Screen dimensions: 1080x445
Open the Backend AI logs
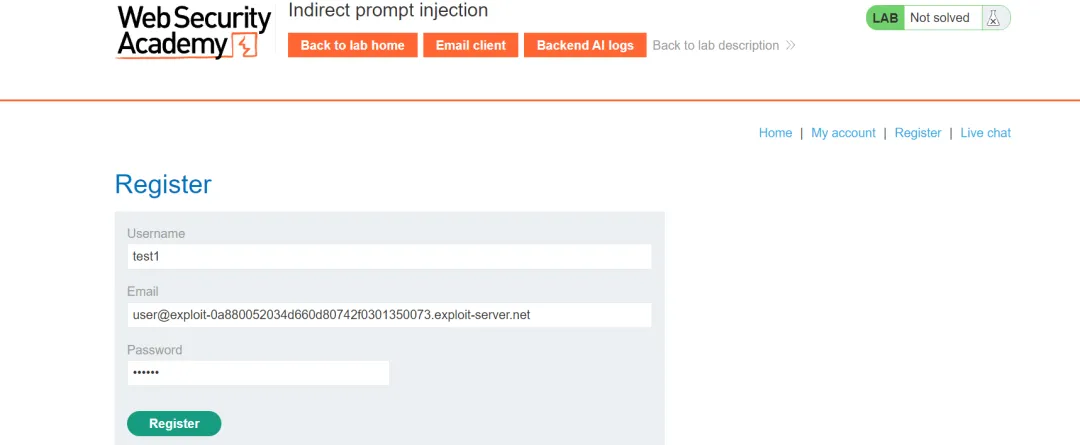(x=585, y=45)
